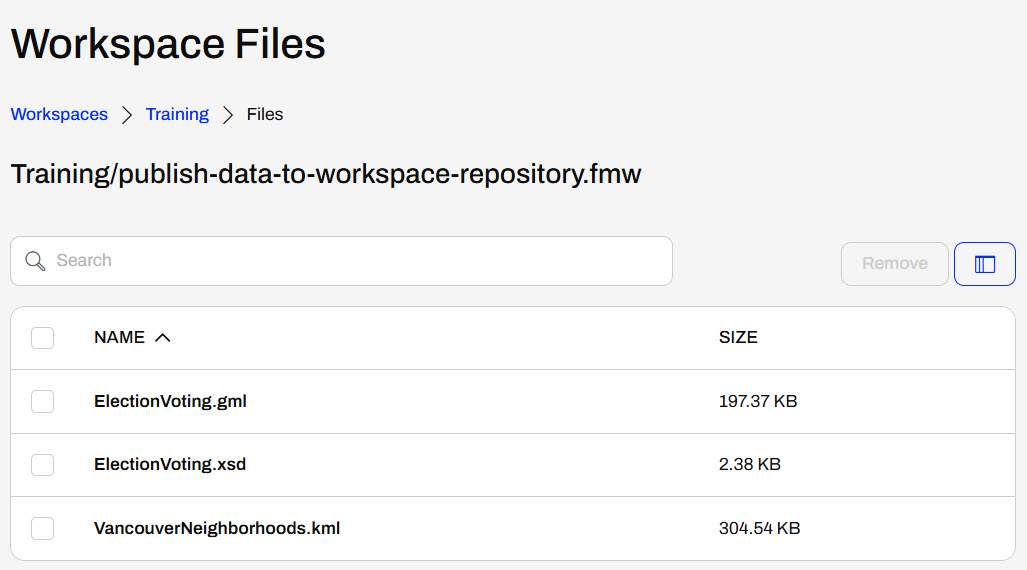Select the ElectionVoting.gml checkbox

tap(42, 402)
